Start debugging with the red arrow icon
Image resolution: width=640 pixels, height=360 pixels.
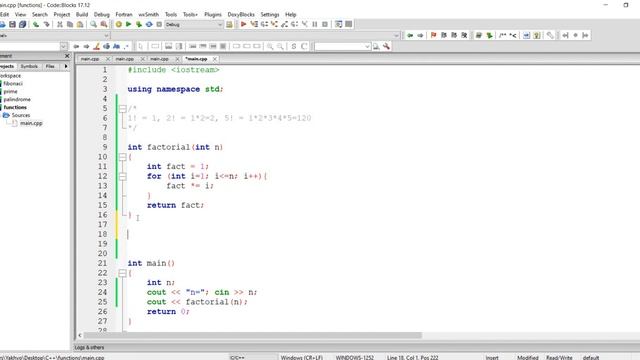243,24
